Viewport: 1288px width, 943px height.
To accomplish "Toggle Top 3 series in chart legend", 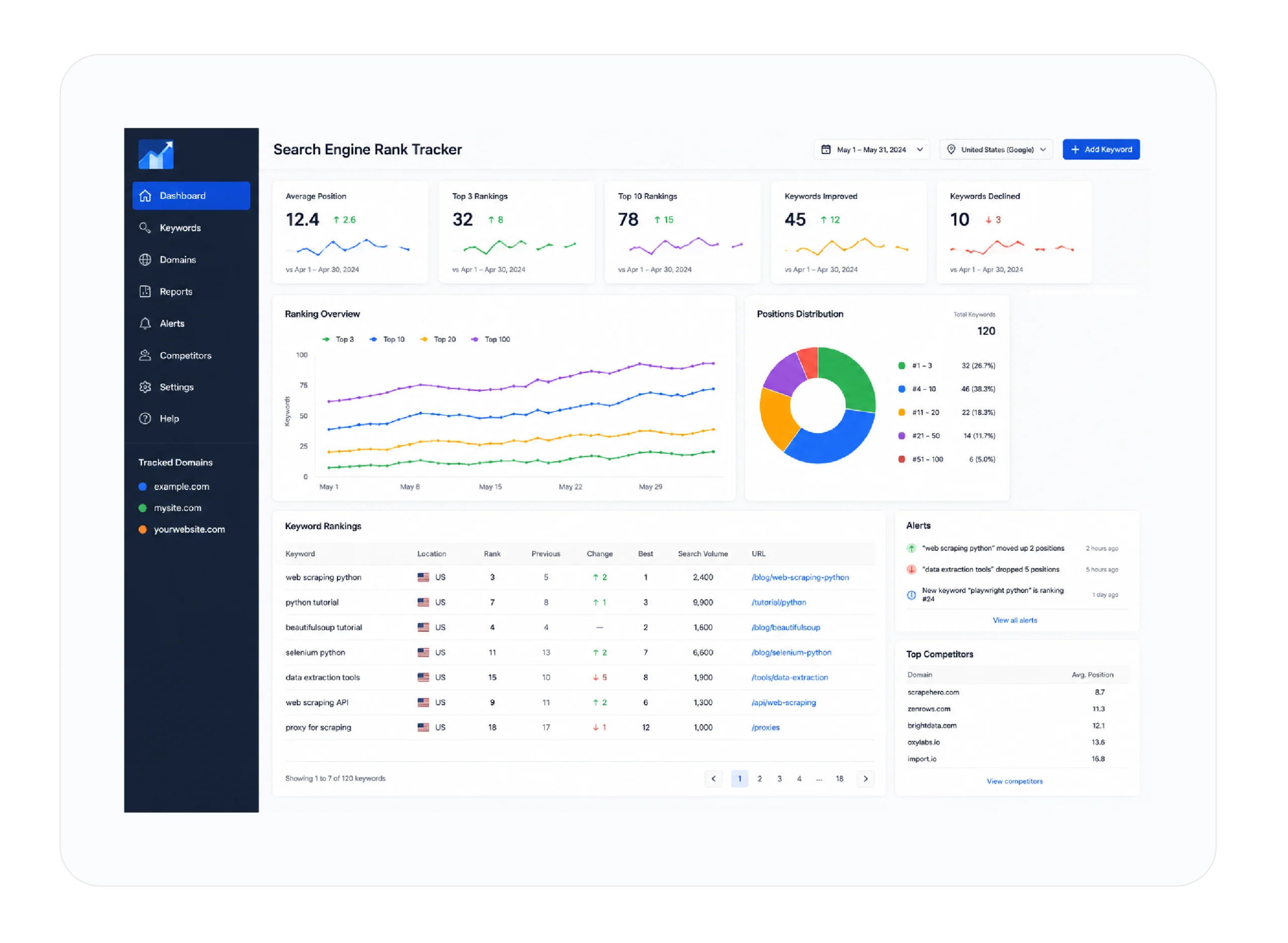I will (x=338, y=339).
